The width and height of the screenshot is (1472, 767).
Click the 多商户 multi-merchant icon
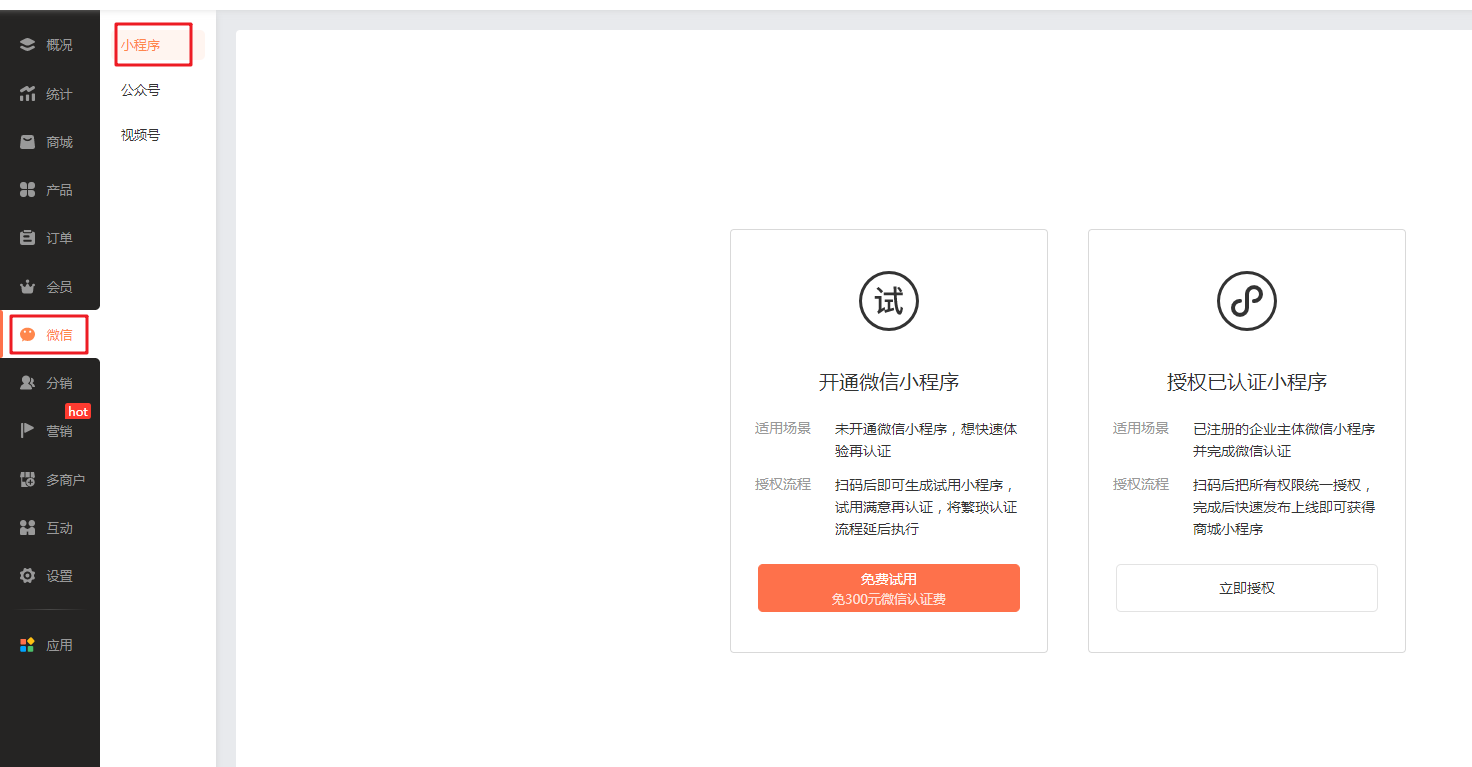(x=27, y=480)
